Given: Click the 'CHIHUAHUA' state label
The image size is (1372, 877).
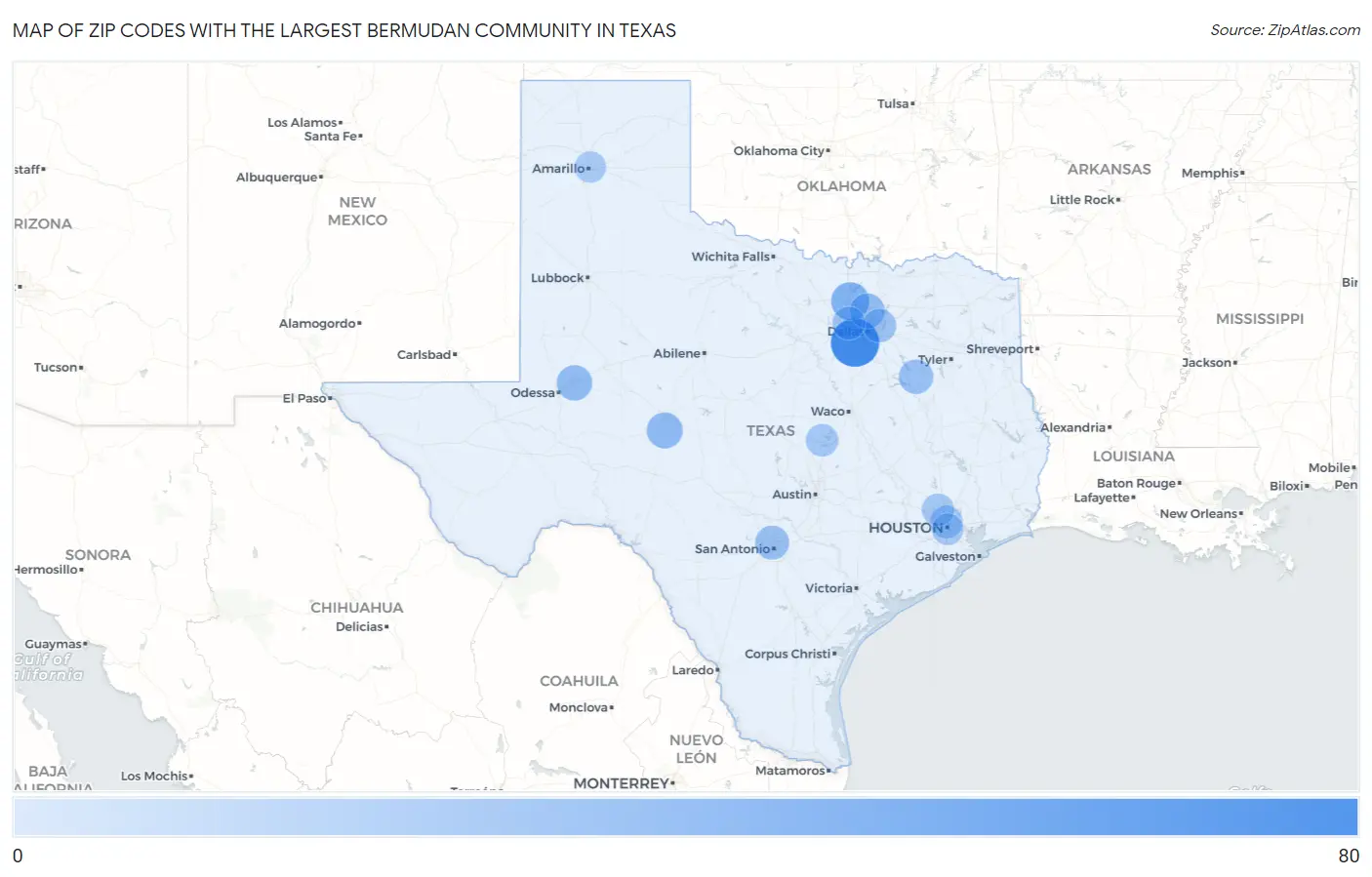Looking at the screenshot, I should [357, 608].
